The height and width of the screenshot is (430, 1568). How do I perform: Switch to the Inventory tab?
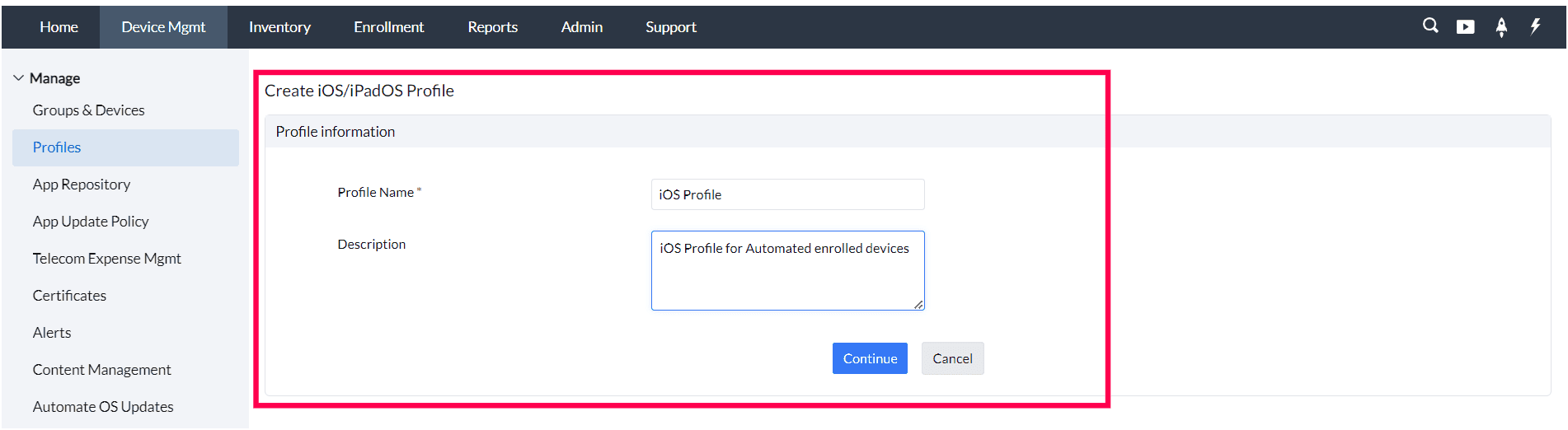[279, 27]
